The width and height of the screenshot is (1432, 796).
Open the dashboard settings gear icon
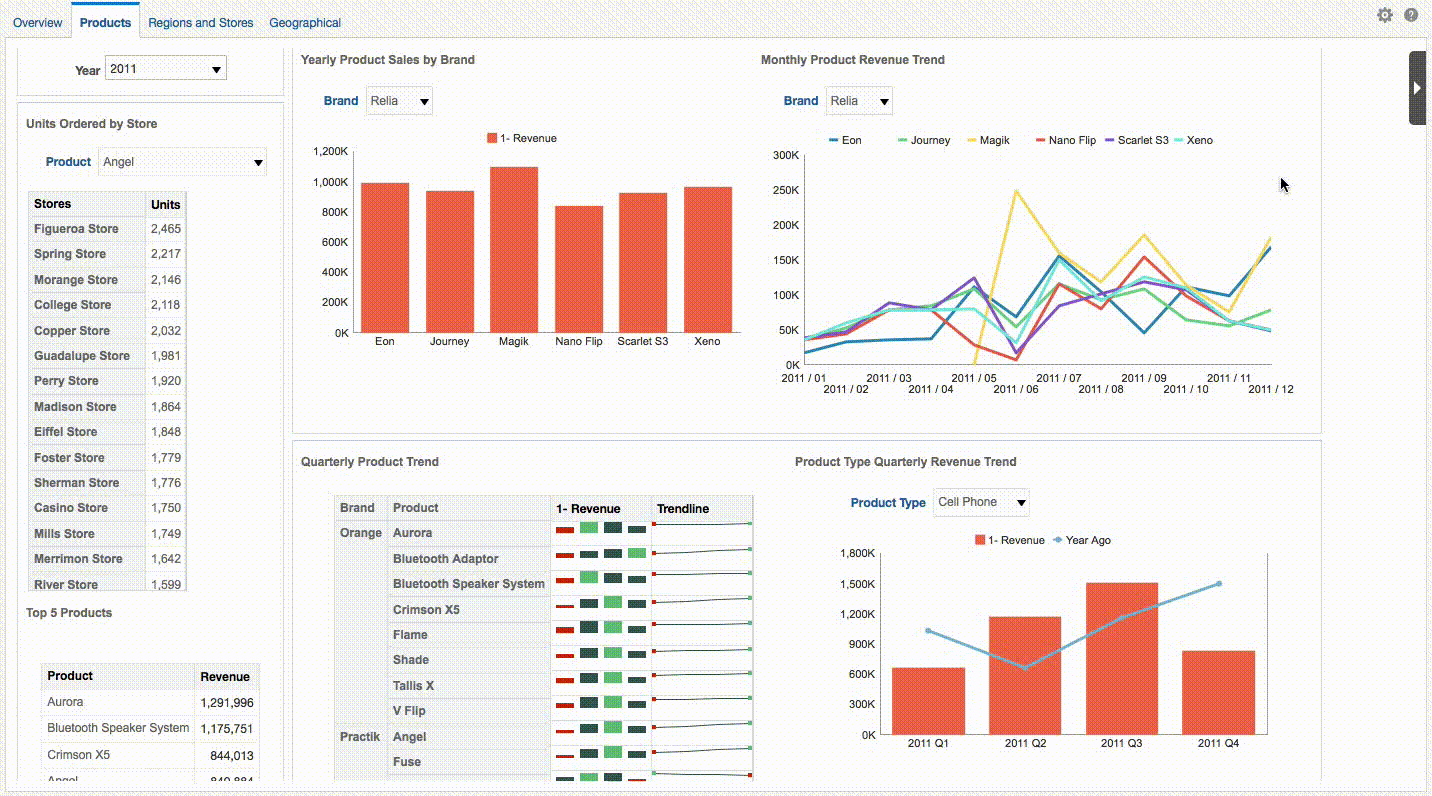[1385, 15]
